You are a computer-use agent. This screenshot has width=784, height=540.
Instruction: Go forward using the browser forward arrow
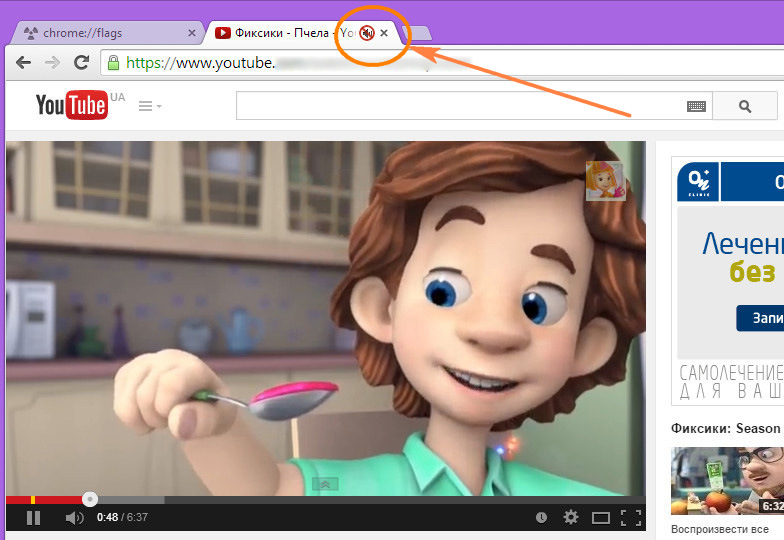click(x=52, y=62)
